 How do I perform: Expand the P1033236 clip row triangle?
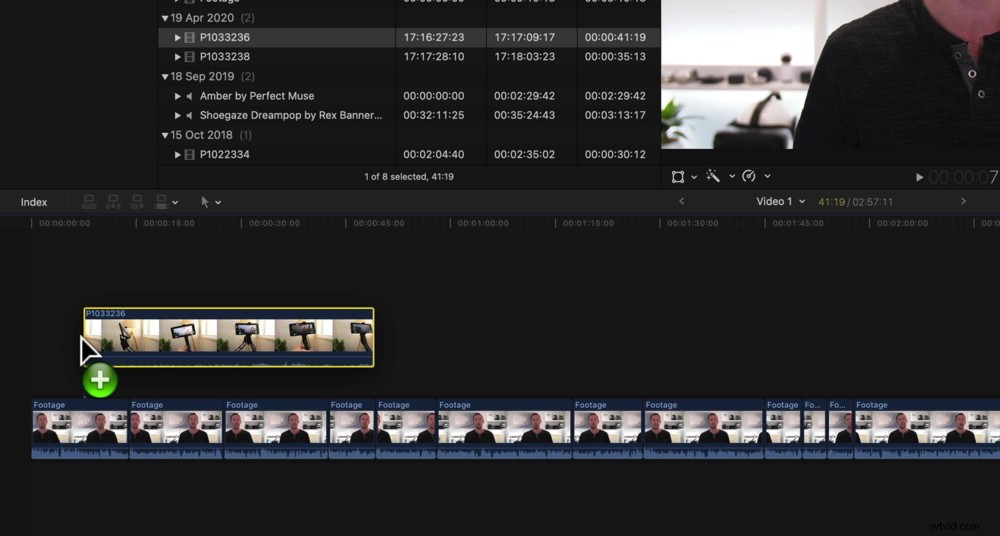pyautogui.click(x=178, y=38)
